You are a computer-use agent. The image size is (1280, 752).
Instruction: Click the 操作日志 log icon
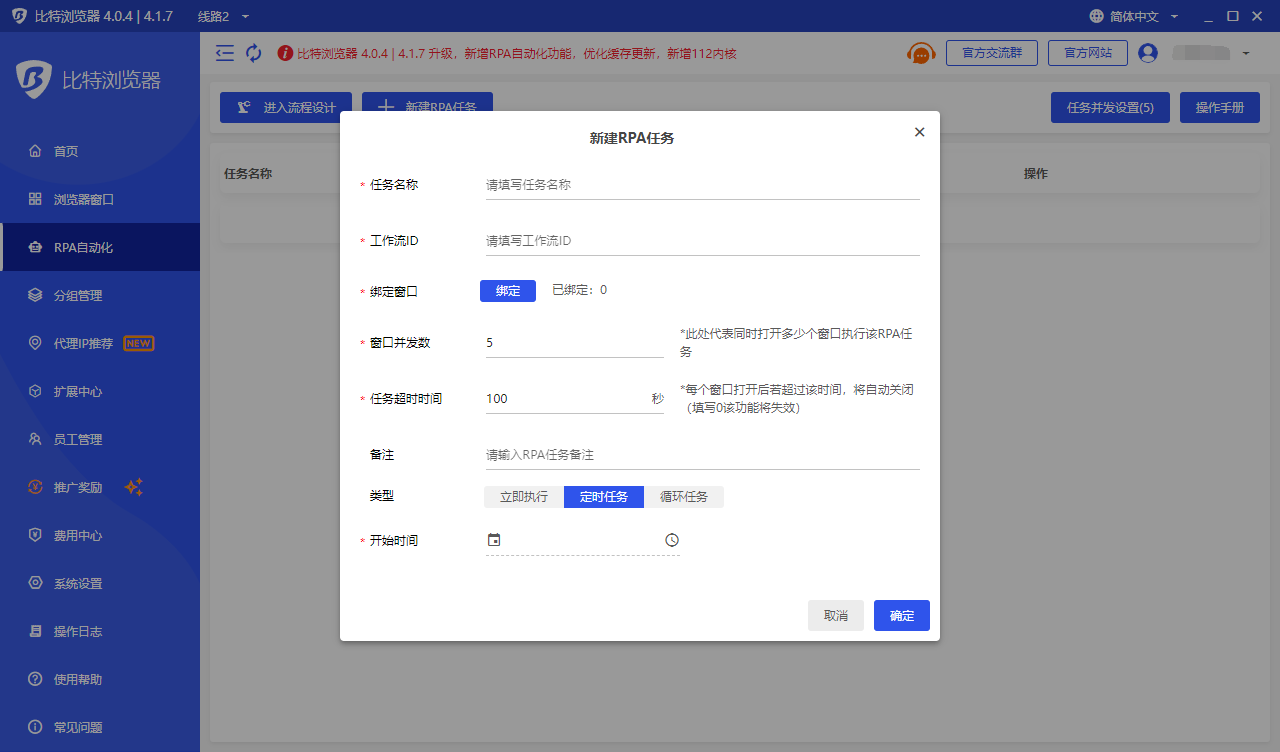(x=35, y=631)
